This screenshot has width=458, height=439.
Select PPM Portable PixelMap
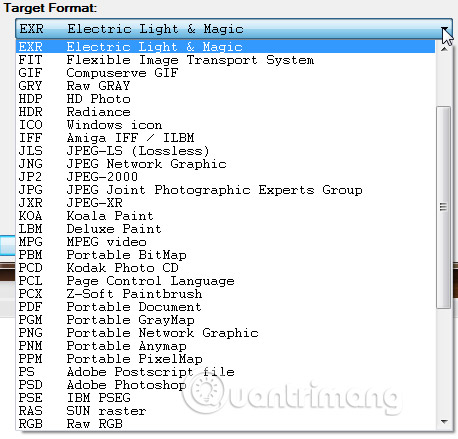tap(226, 359)
